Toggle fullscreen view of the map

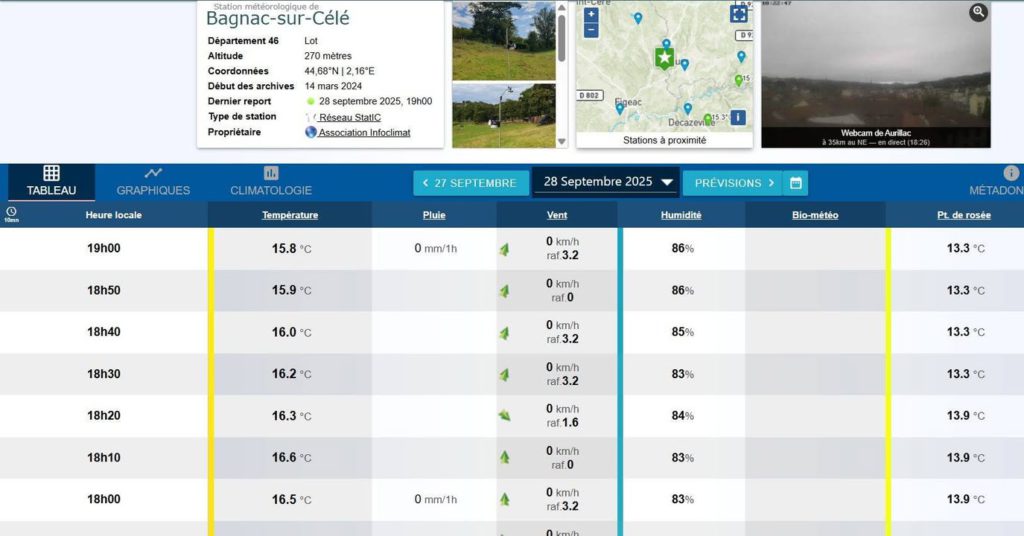(739, 13)
